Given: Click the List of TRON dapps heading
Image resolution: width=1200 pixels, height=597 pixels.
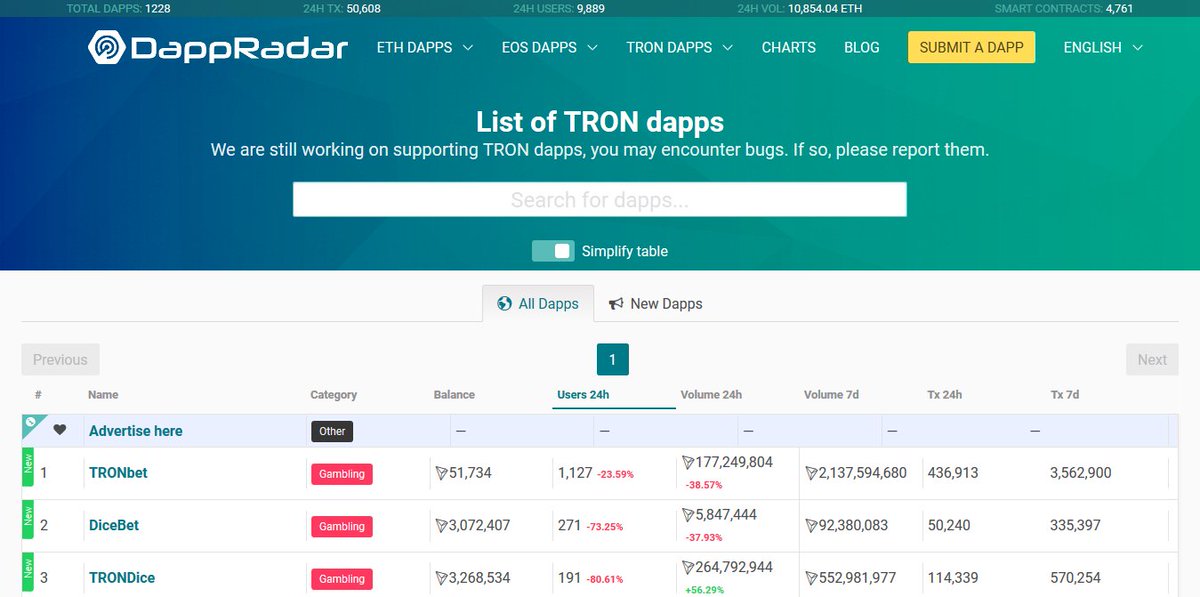Looking at the screenshot, I should tap(600, 123).
